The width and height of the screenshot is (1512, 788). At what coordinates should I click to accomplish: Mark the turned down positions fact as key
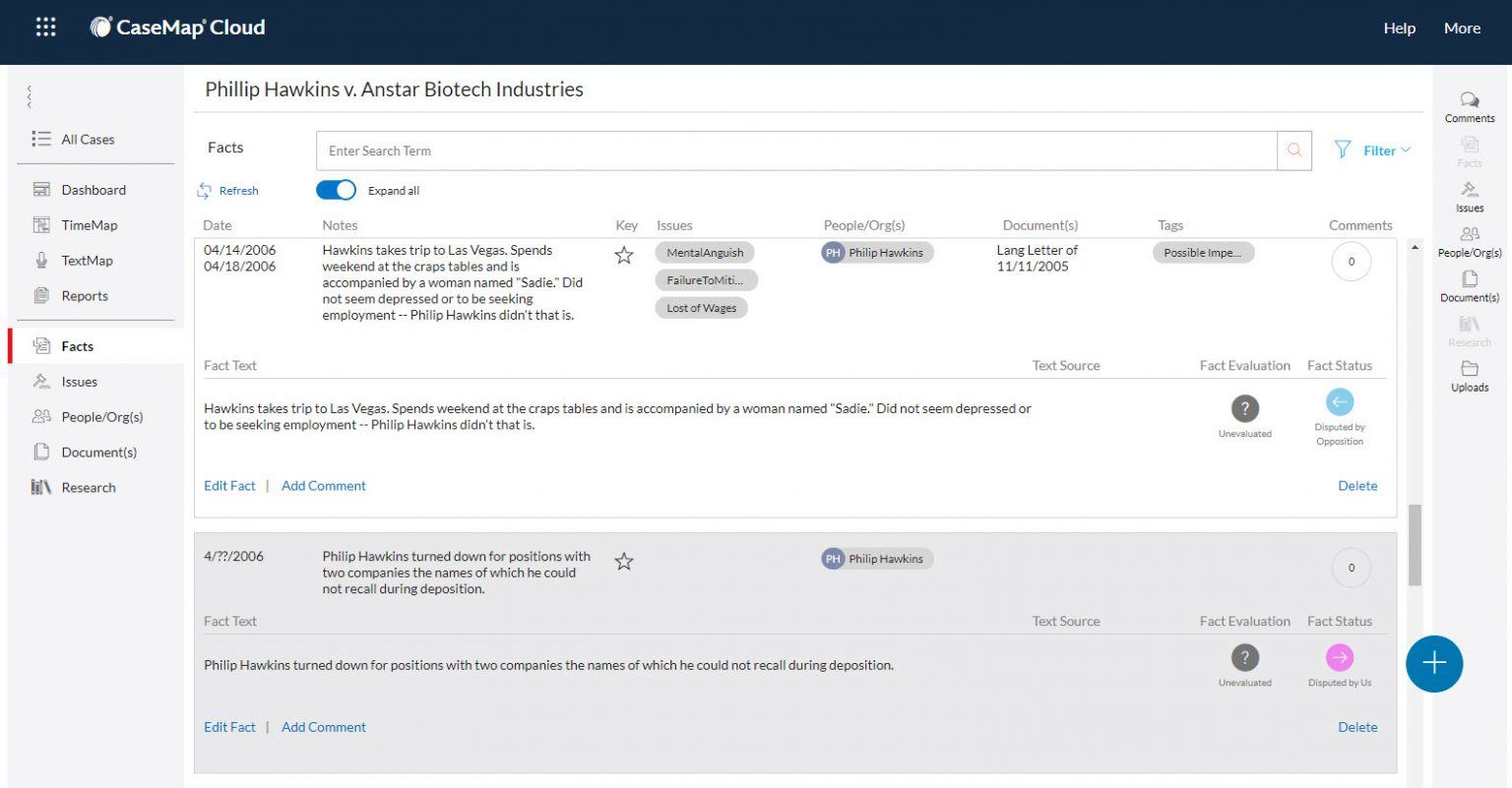[623, 562]
